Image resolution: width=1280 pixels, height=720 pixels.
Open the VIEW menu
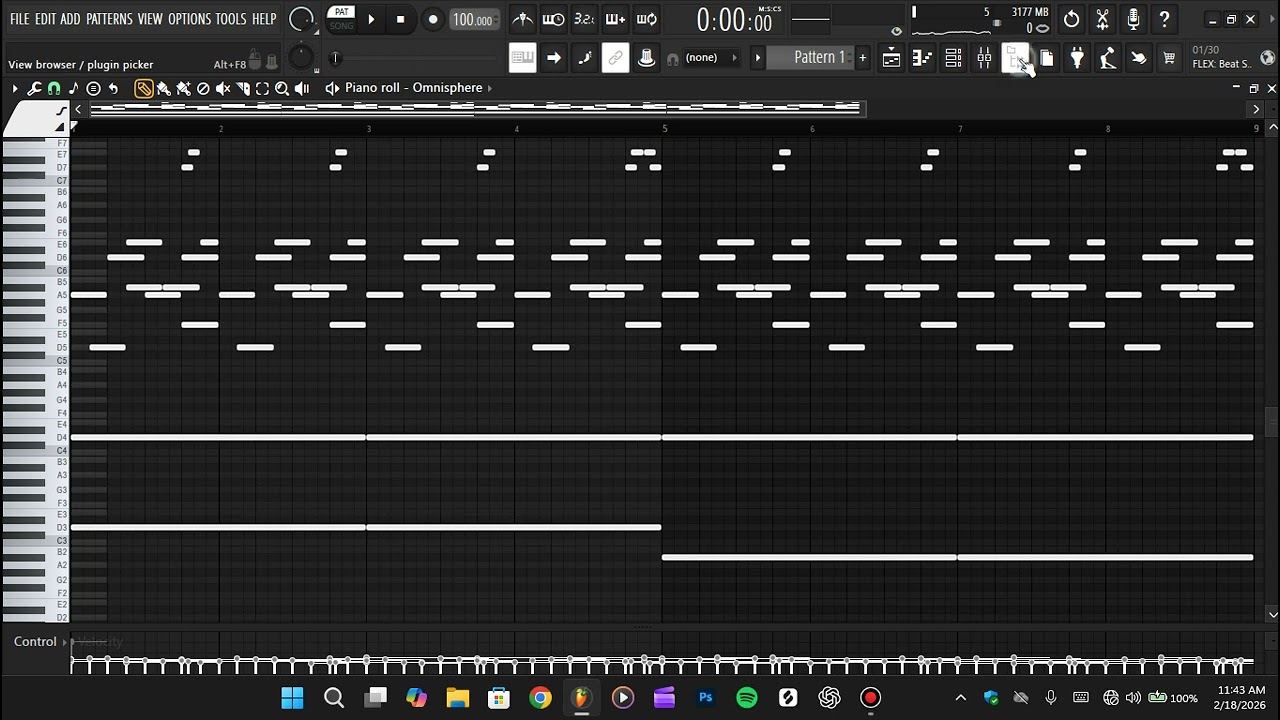(x=150, y=19)
